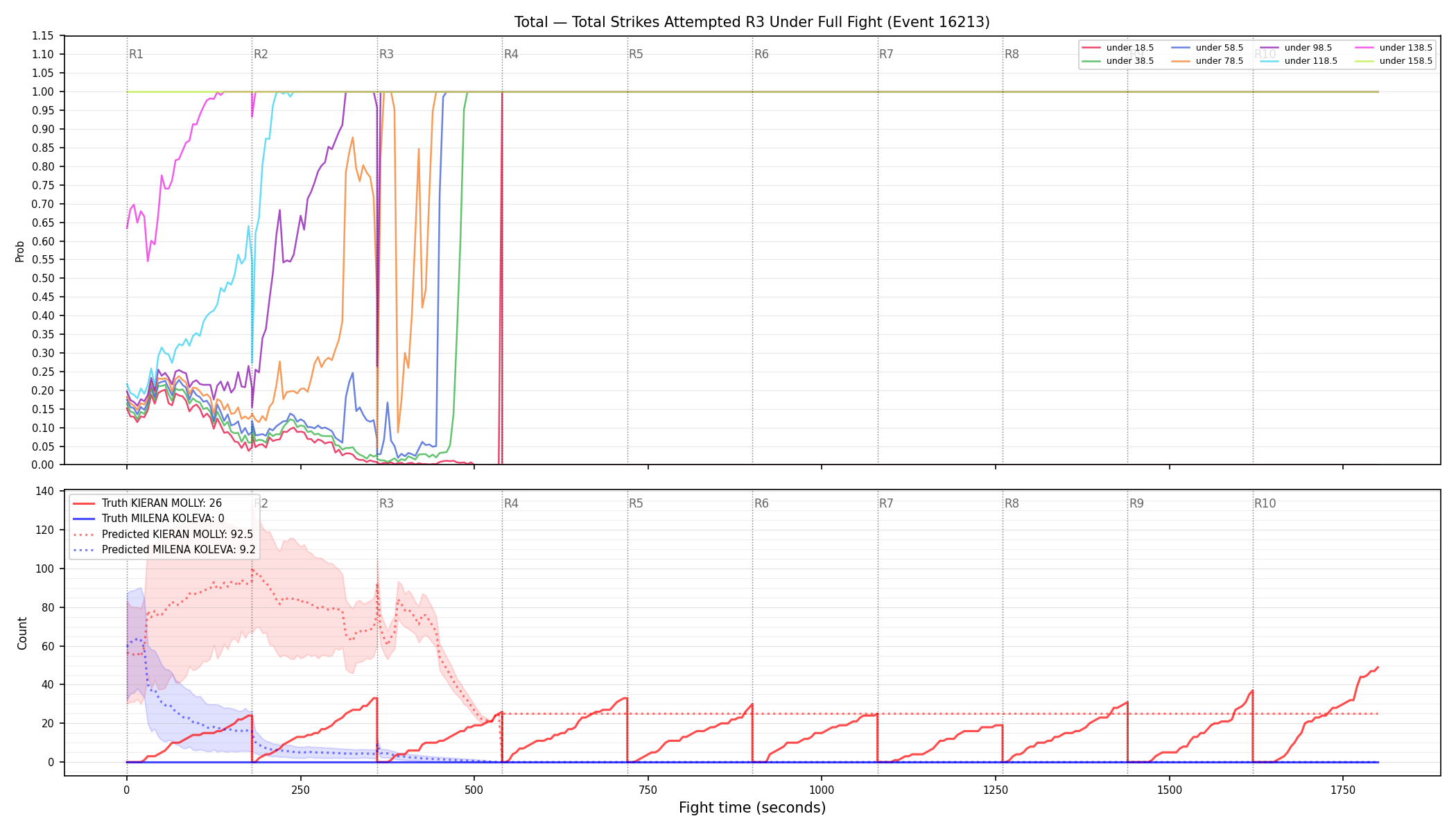Click the 'Count' y-axis label
Image resolution: width=1456 pixels, height=832 pixels.
point(22,633)
